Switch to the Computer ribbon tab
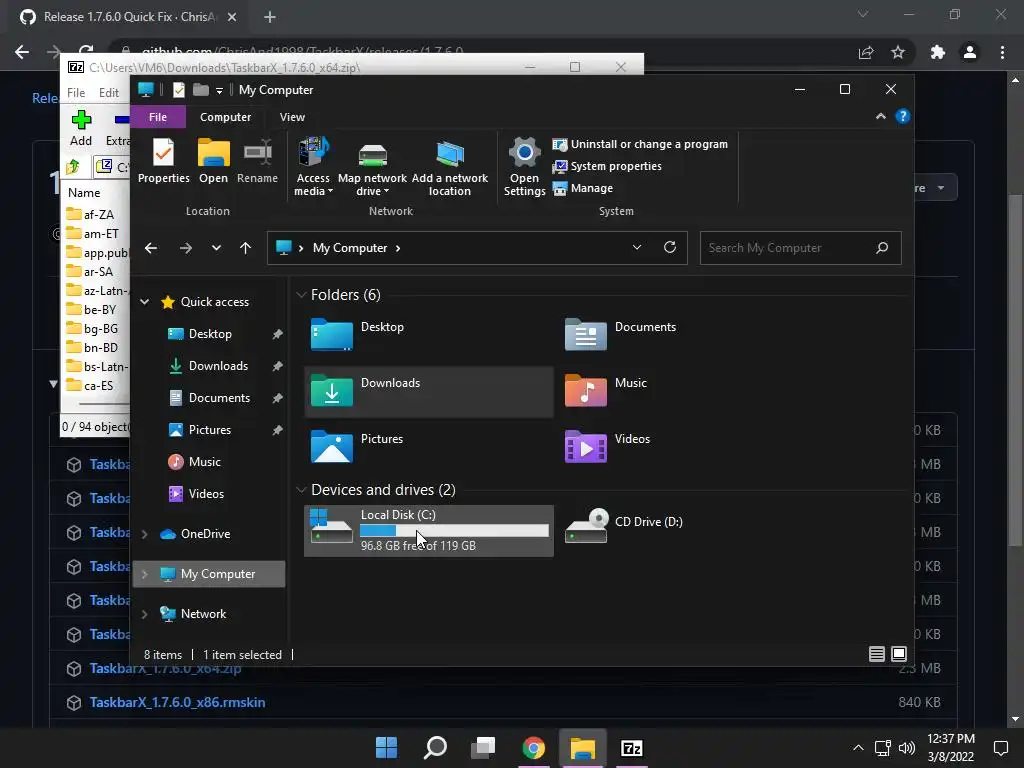 tap(225, 117)
